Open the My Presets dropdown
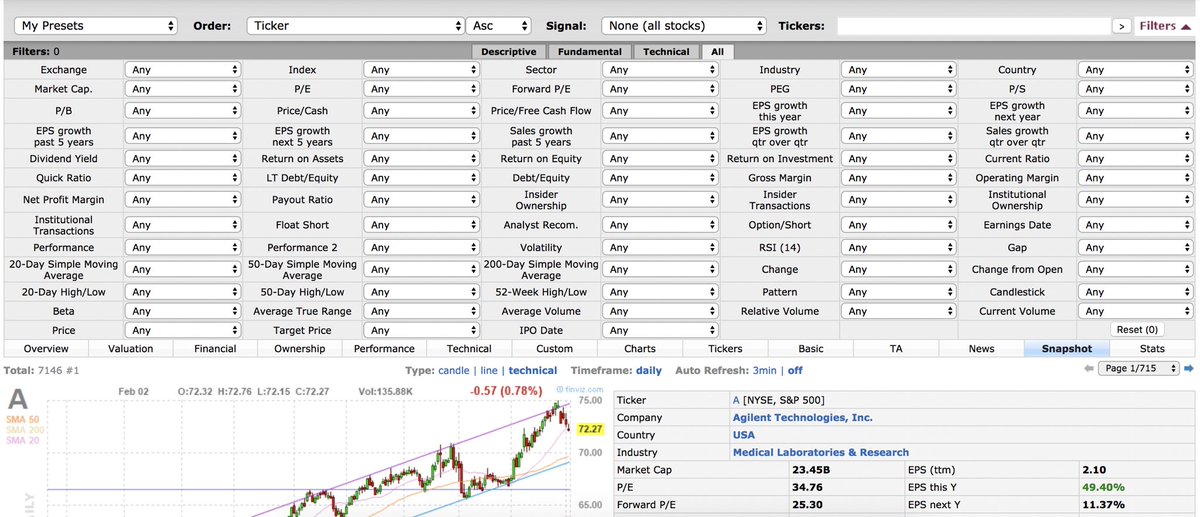Image resolution: width=1200 pixels, height=517 pixels. (97, 25)
